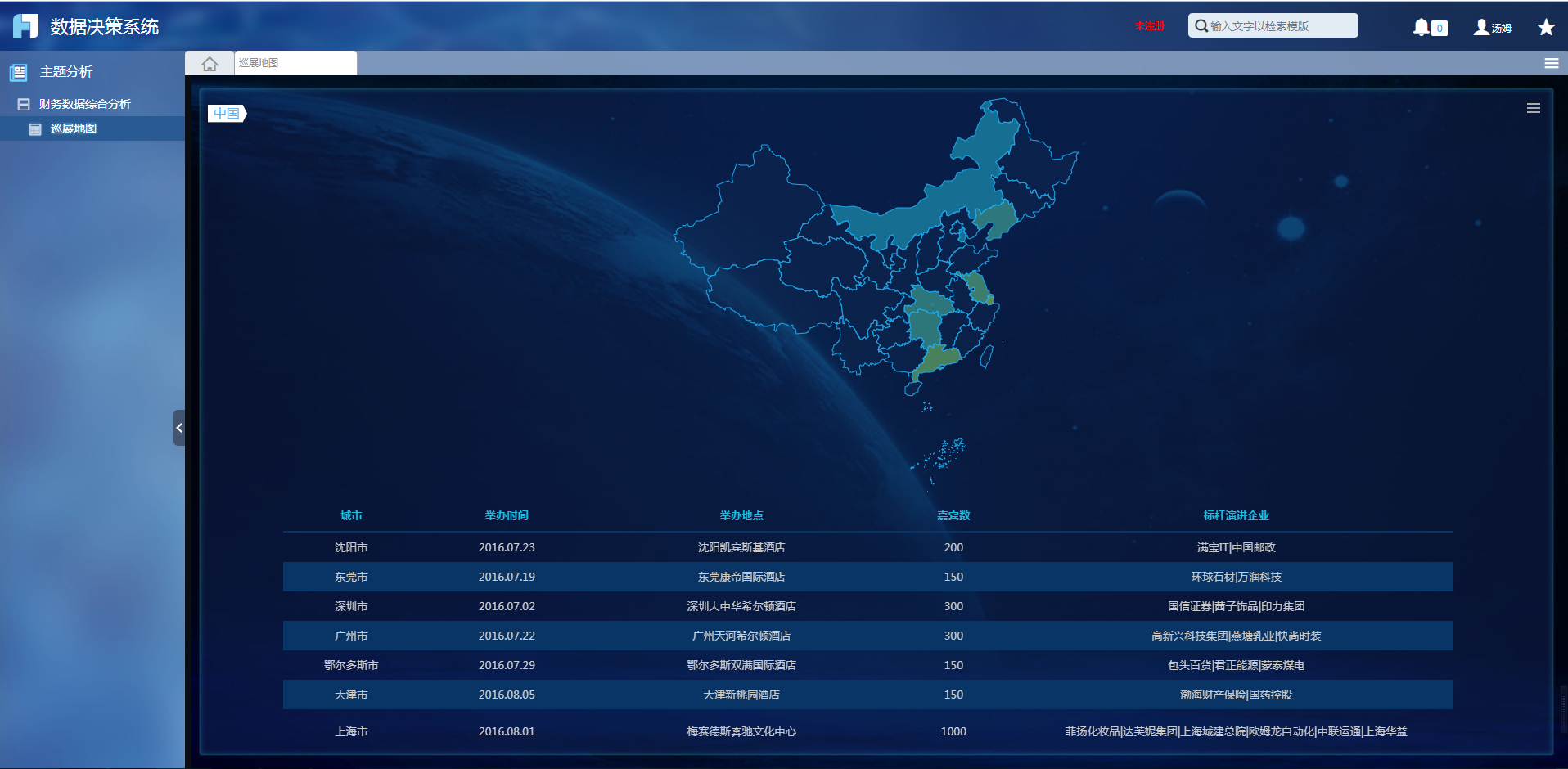This screenshot has width=1568, height=769.
Task: Switch to the 巡展地图 tab
Action: [295, 63]
